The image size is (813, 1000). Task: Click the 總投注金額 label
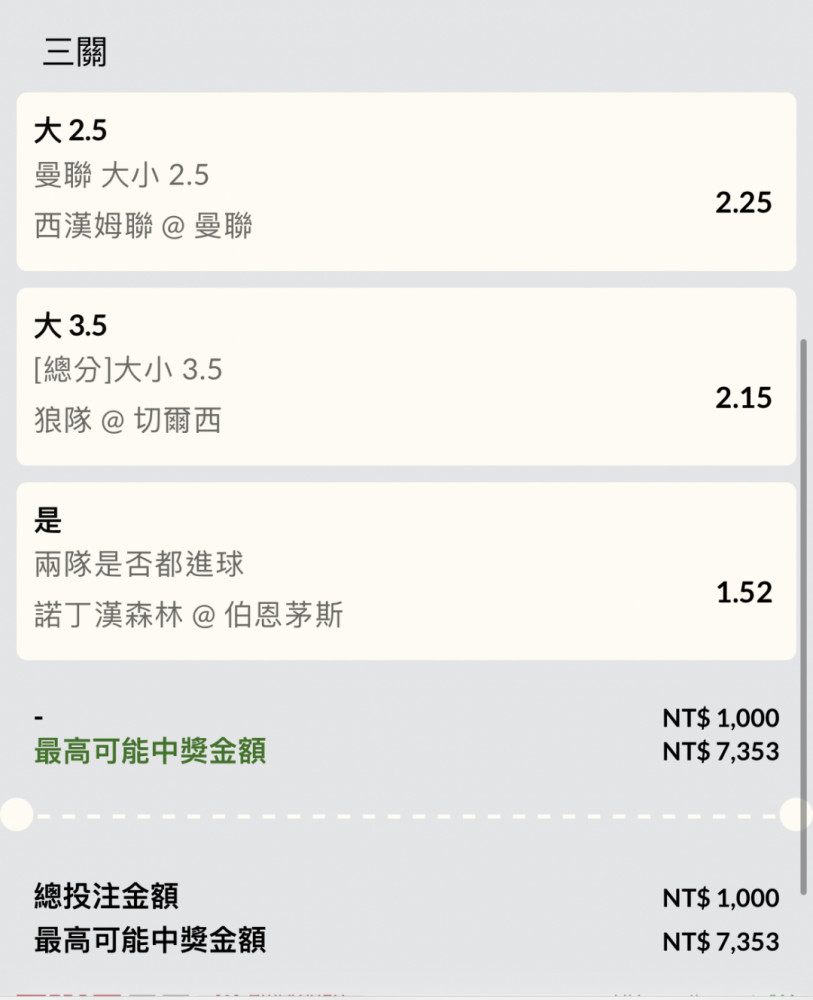[x=106, y=896]
